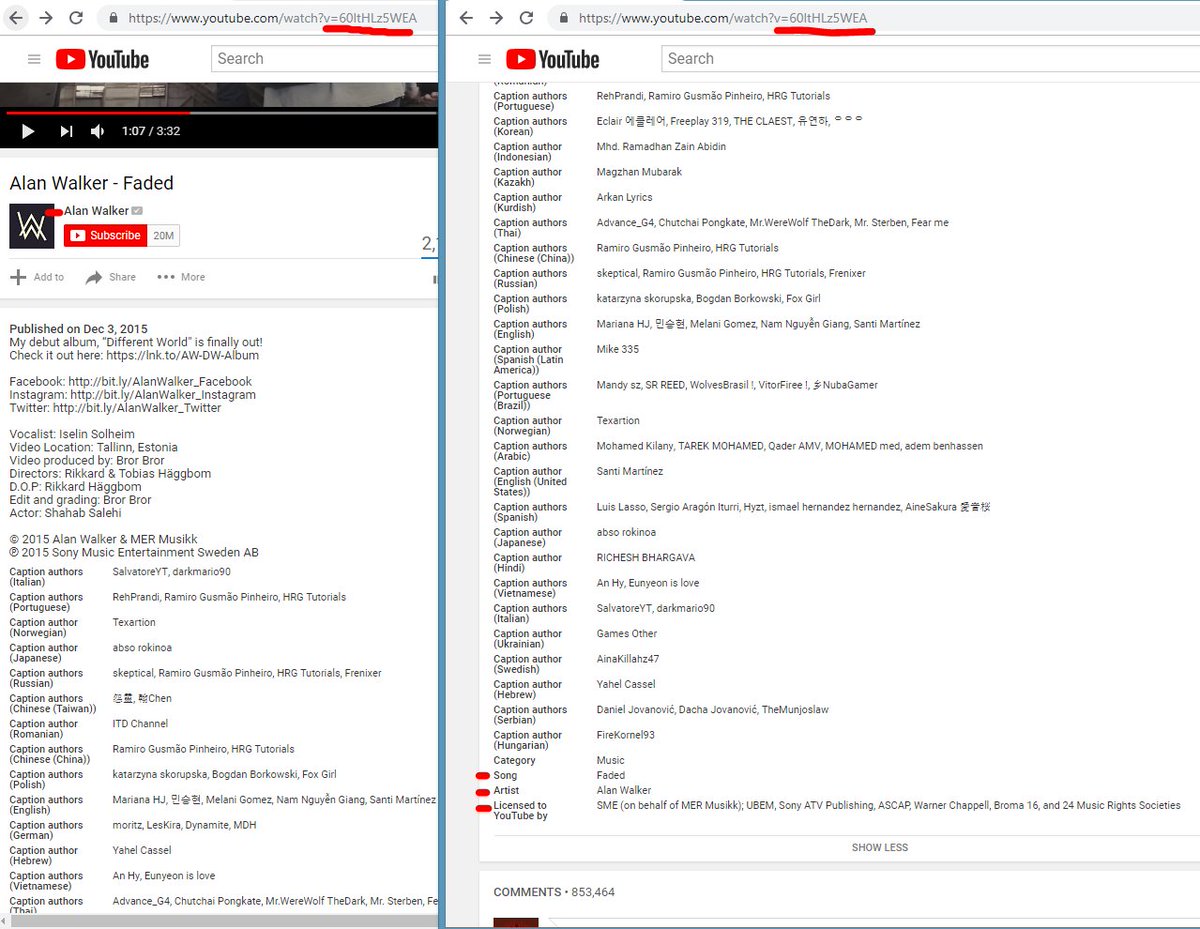Viewport: 1200px width, 929px height.
Task: Click forward arrow in right browser window
Action: [x=497, y=18]
